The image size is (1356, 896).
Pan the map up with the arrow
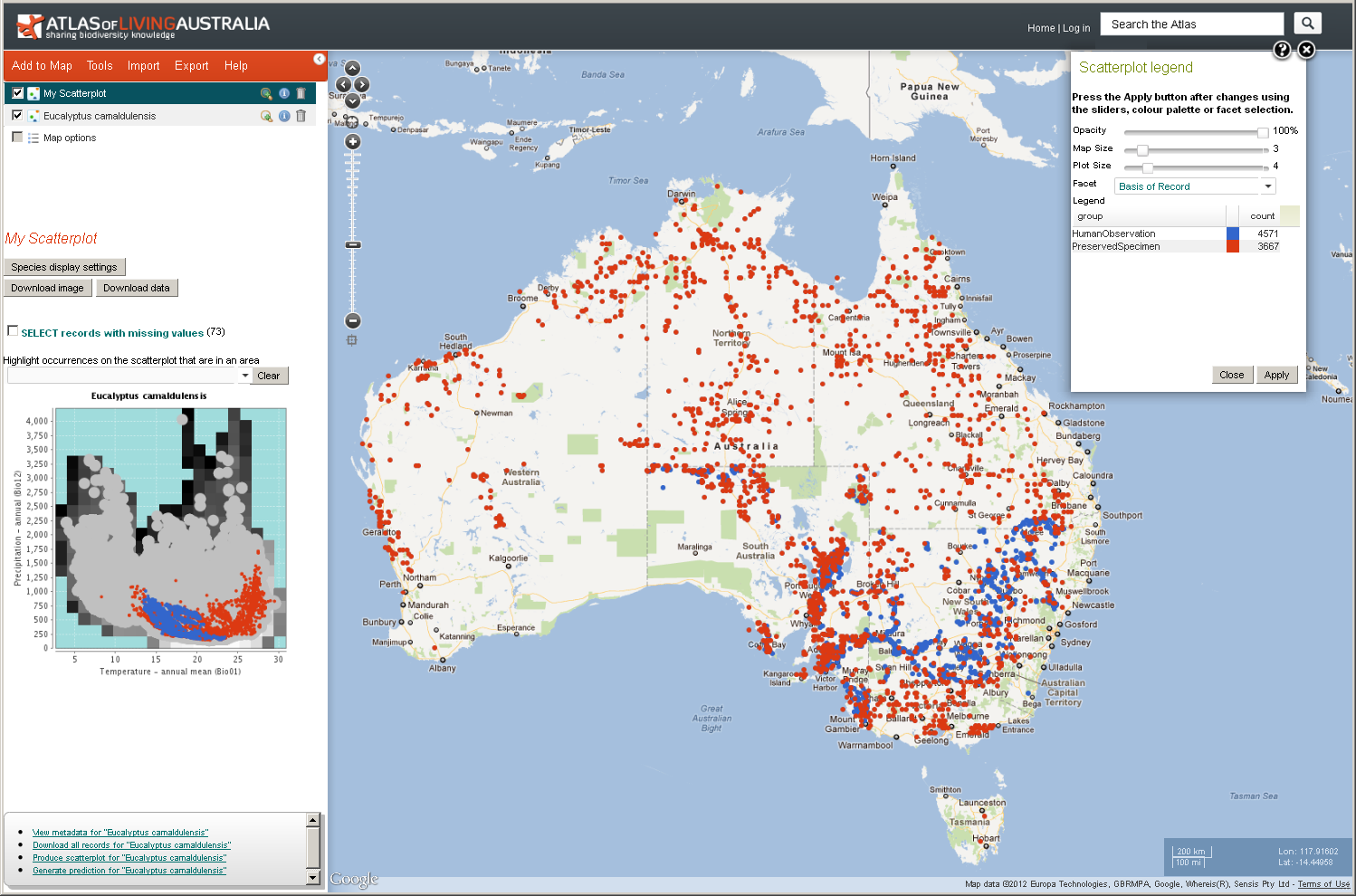(353, 69)
